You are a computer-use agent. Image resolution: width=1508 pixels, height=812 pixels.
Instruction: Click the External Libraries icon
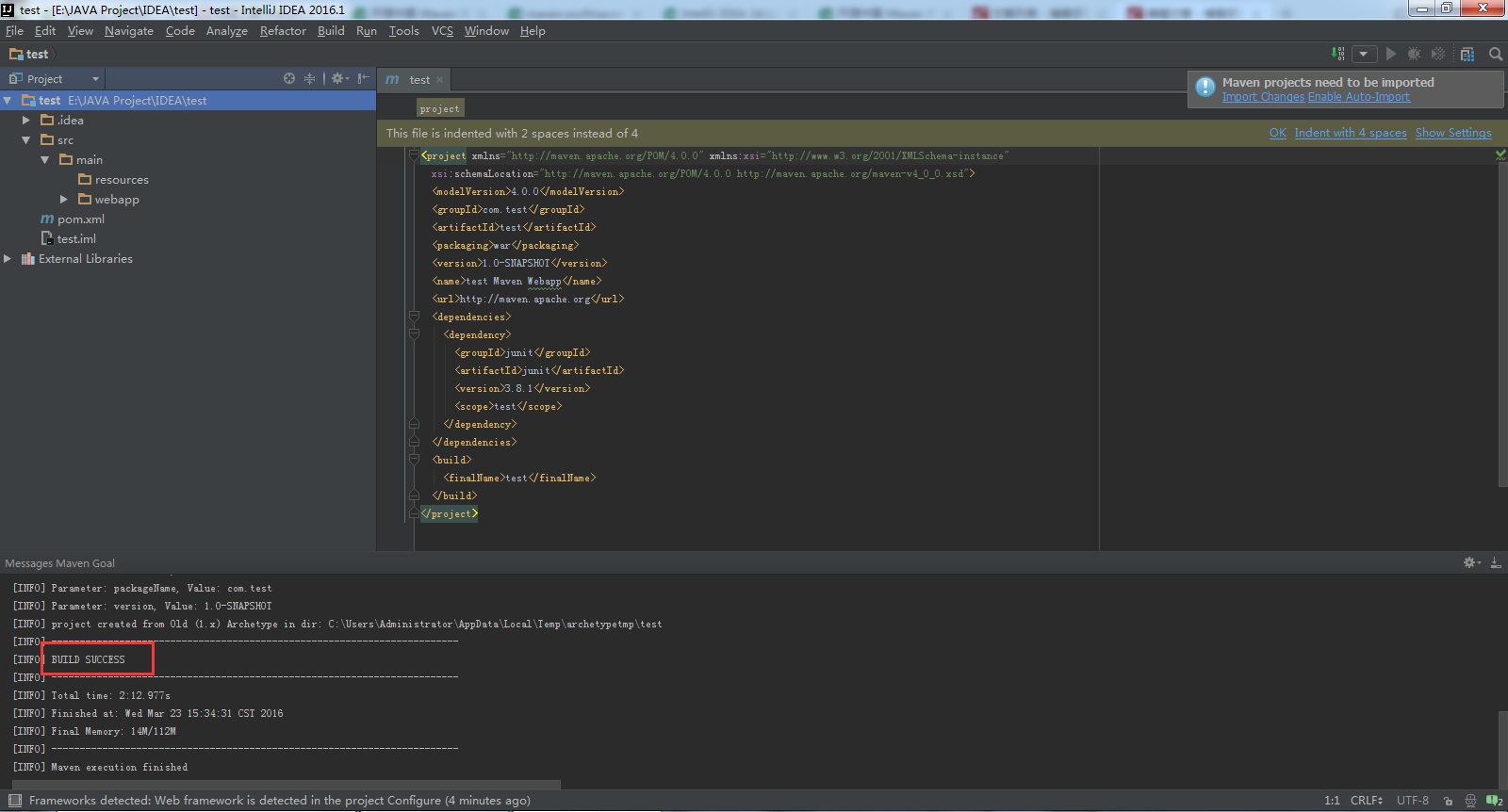(x=27, y=258)
